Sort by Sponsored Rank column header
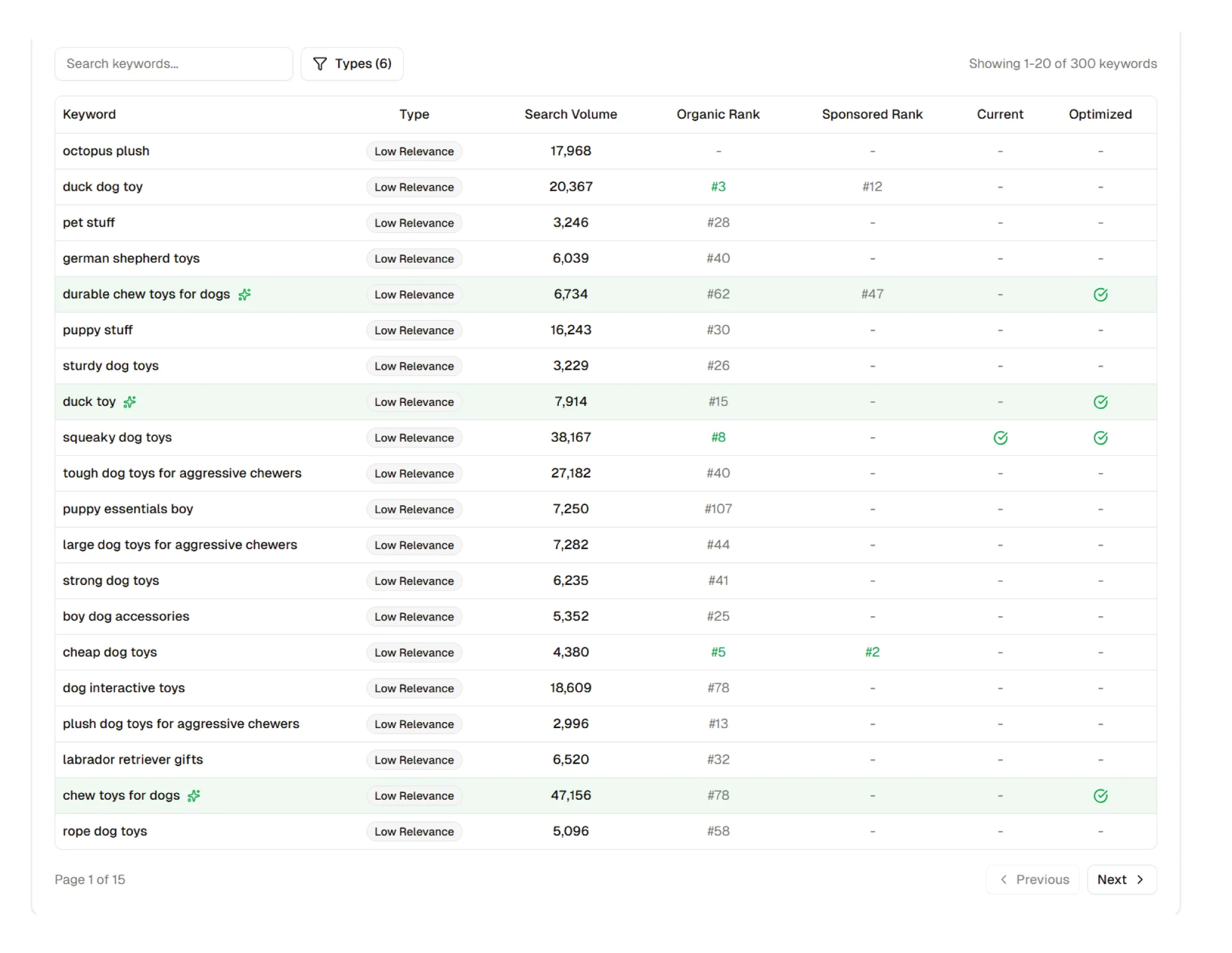1232x953 pixels. (872, 114)
